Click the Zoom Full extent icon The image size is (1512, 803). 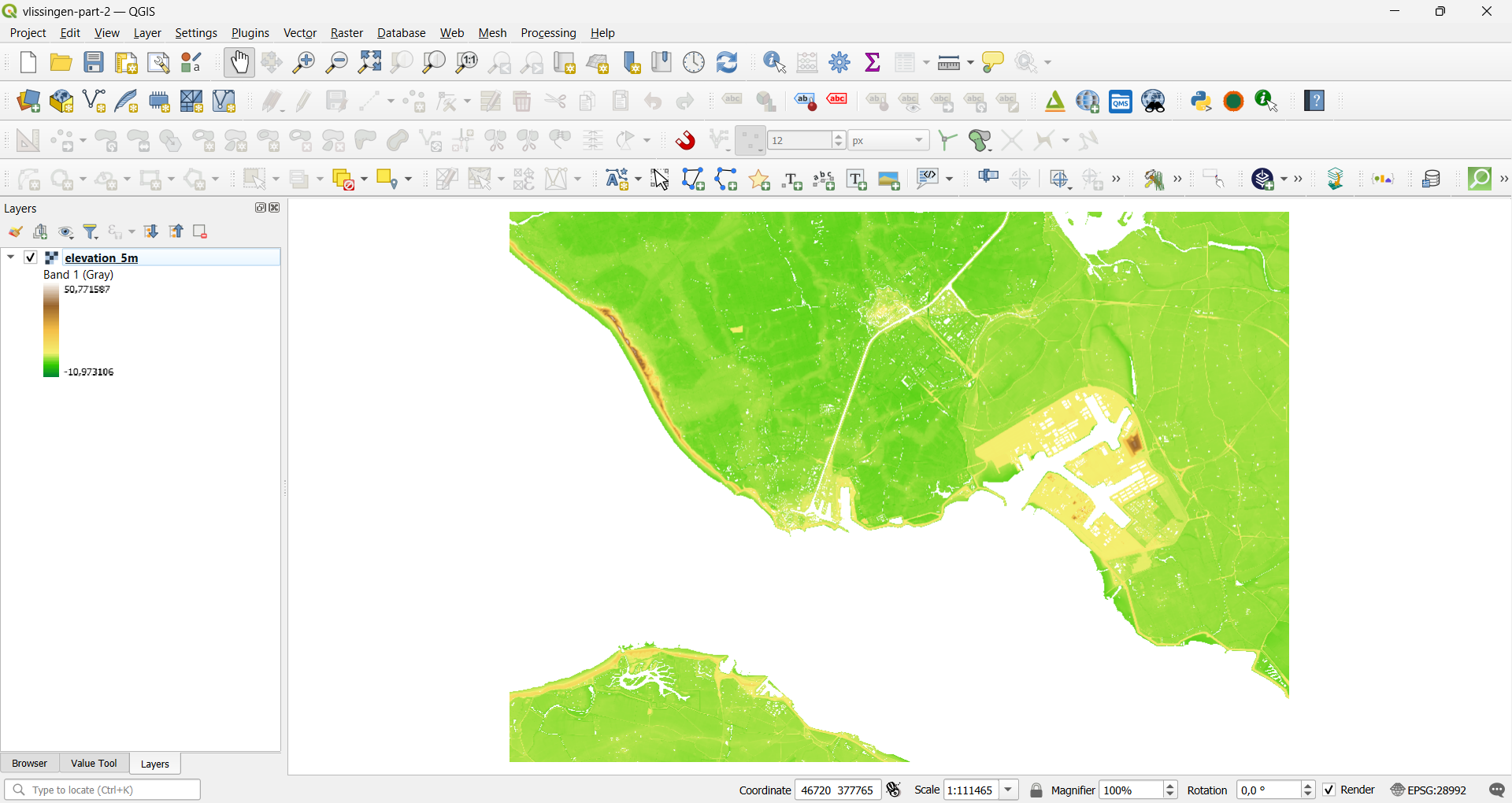(x=370, y=62)
